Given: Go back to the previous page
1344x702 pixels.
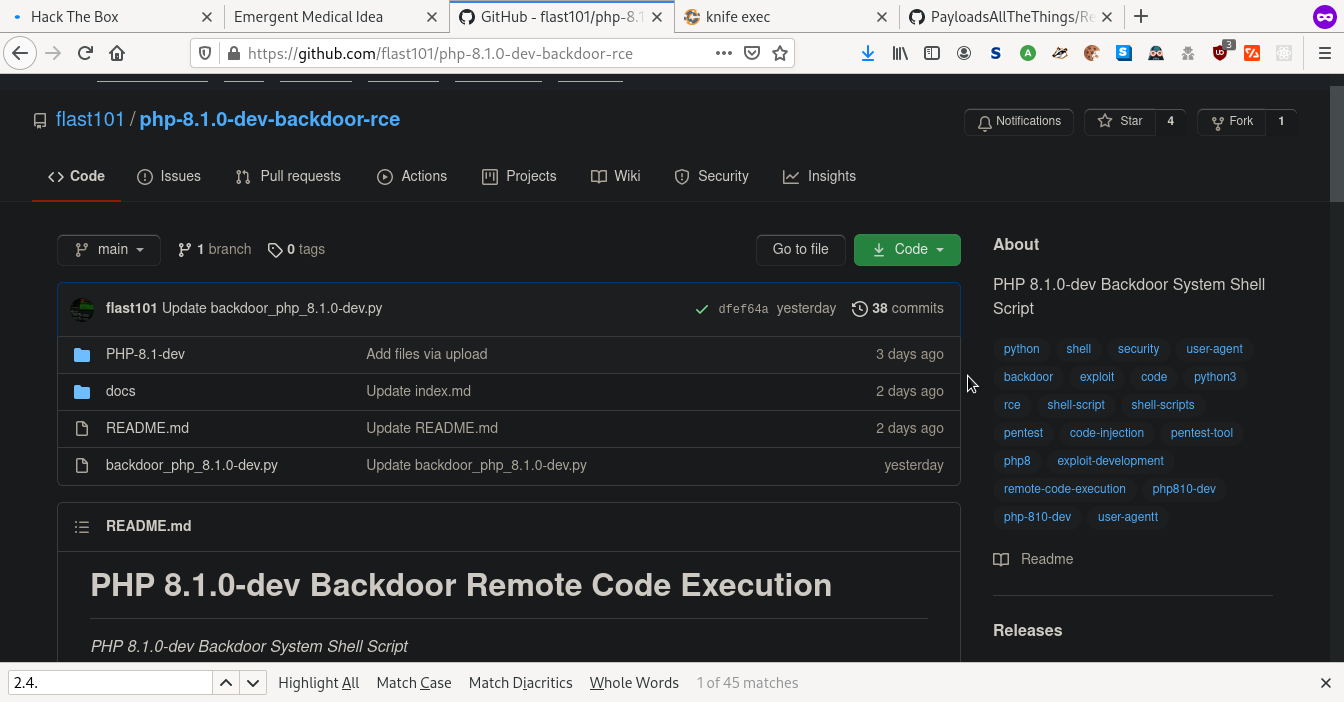Looking at the screenshot, I should 20,54.
